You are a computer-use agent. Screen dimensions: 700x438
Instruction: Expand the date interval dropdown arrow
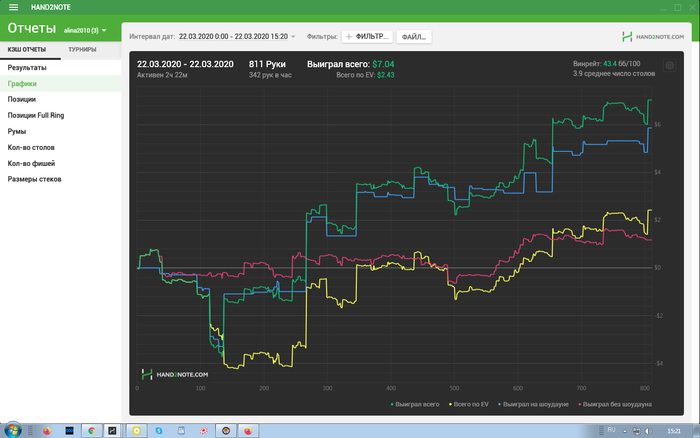[293, 37]
